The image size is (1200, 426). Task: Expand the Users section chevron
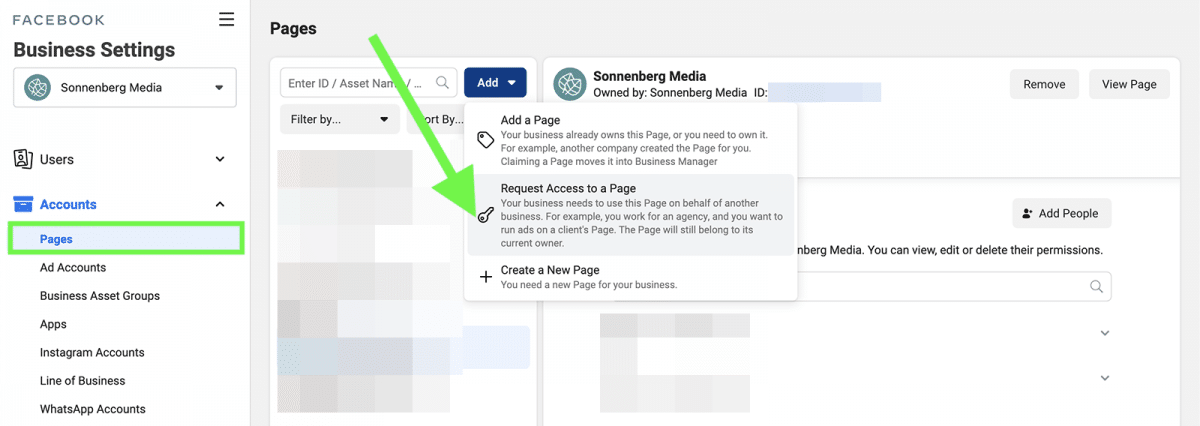(221, 159)
